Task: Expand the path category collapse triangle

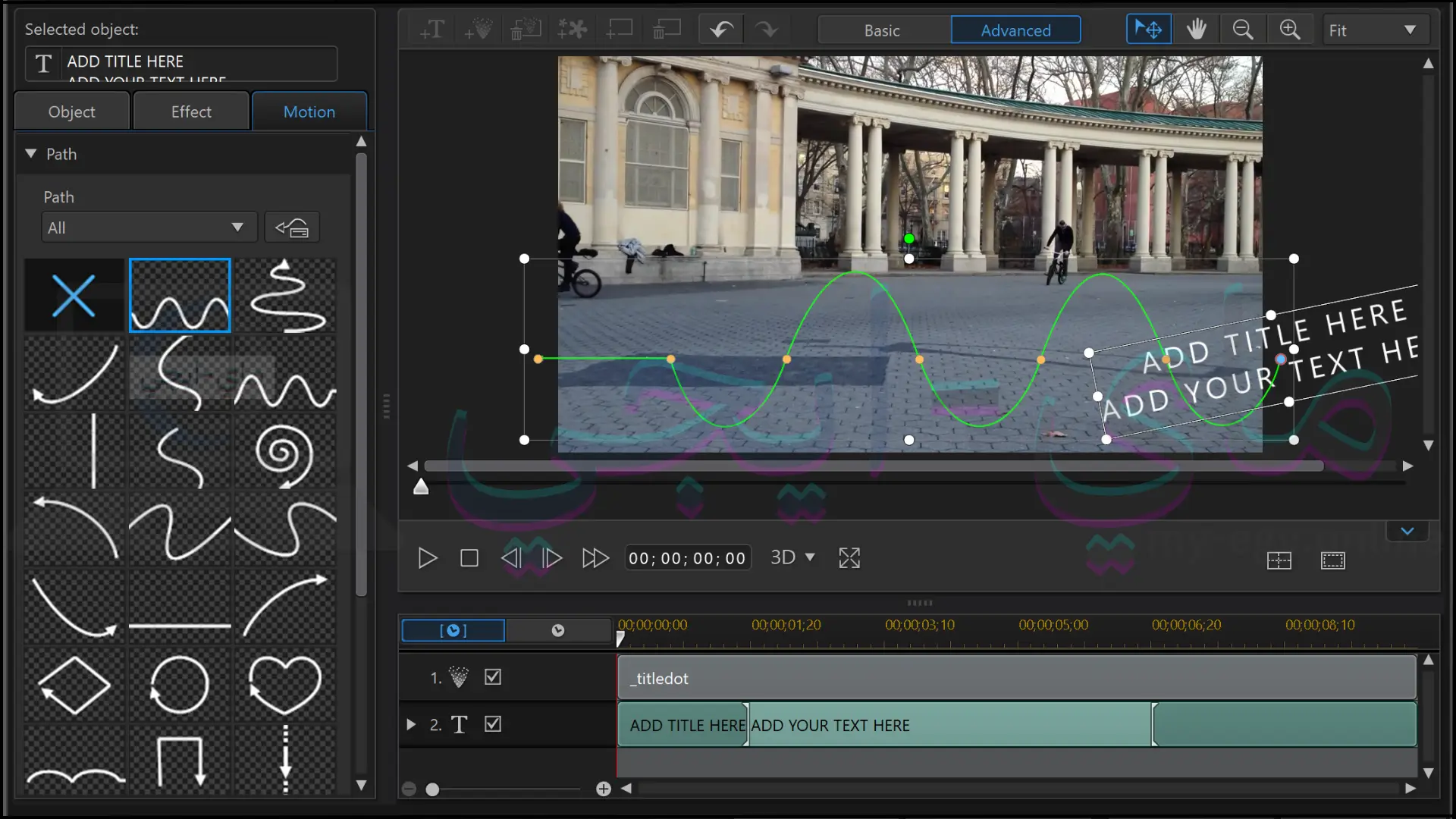Action: pos(30,153)
